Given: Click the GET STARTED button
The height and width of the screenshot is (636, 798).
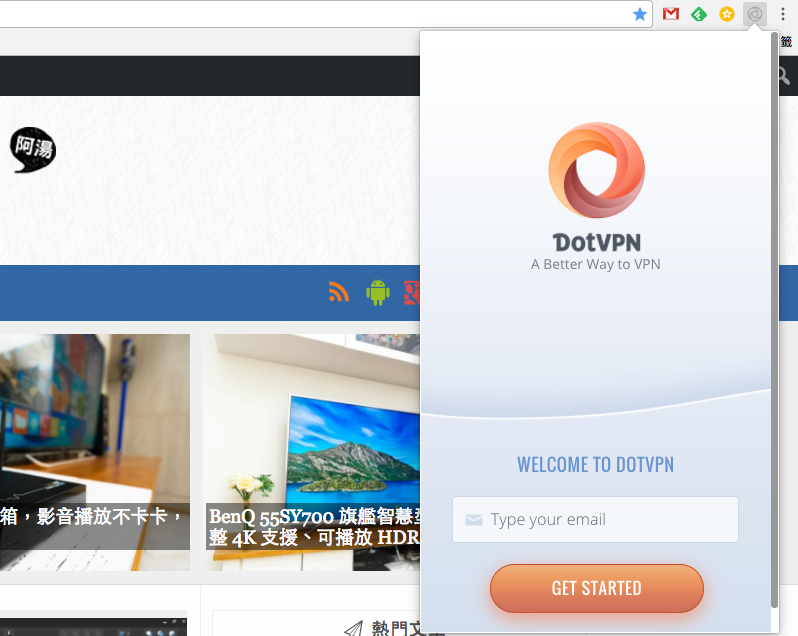Looking at the screenshot, I should [596, 588].
